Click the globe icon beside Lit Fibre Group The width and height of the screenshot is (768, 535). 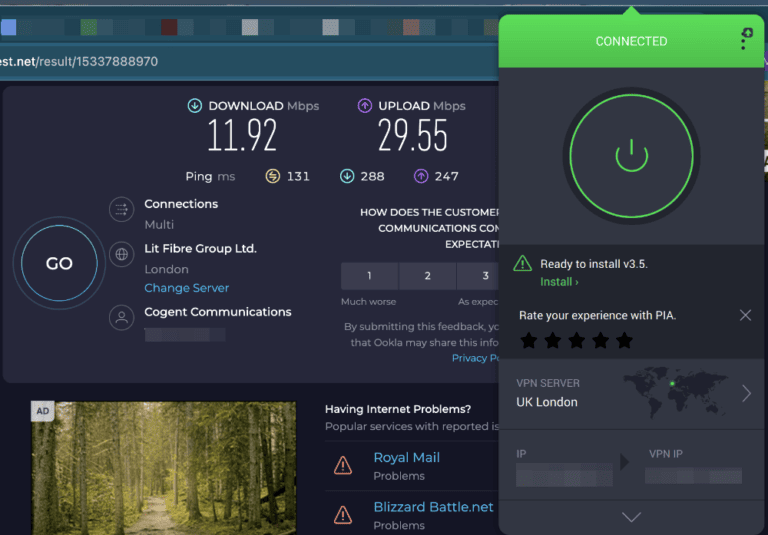click(122, 254)
